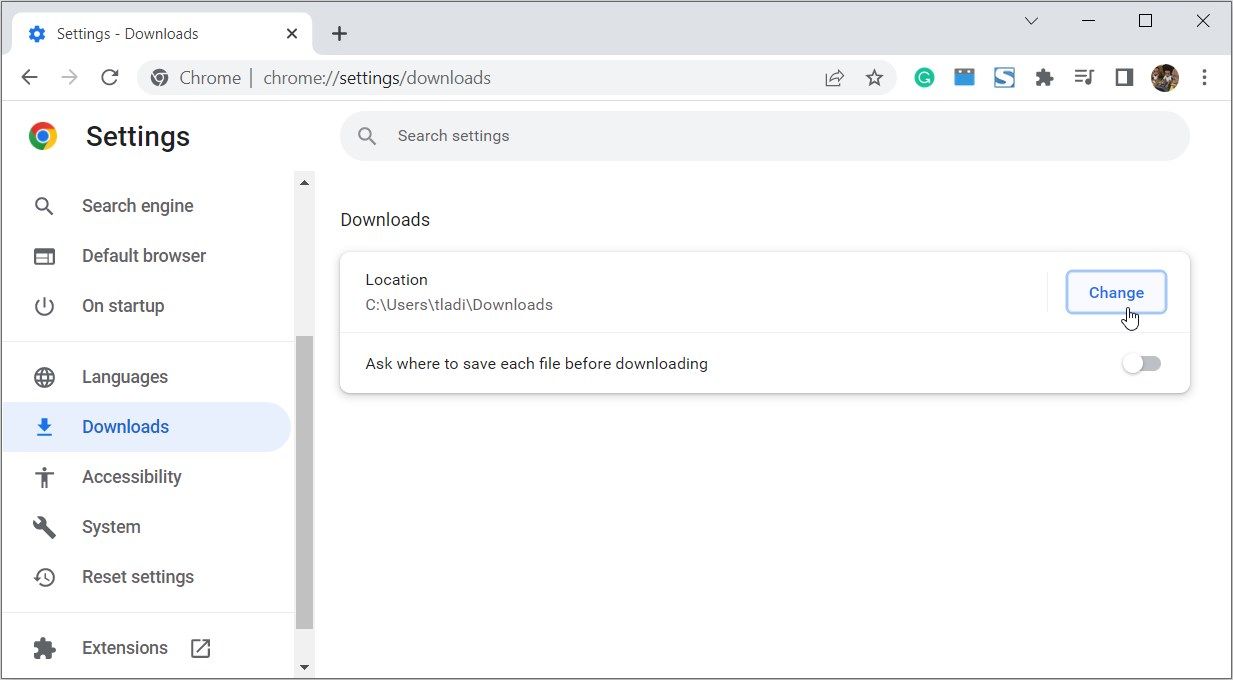Click the Grammarly extension icon

(923, 77)
